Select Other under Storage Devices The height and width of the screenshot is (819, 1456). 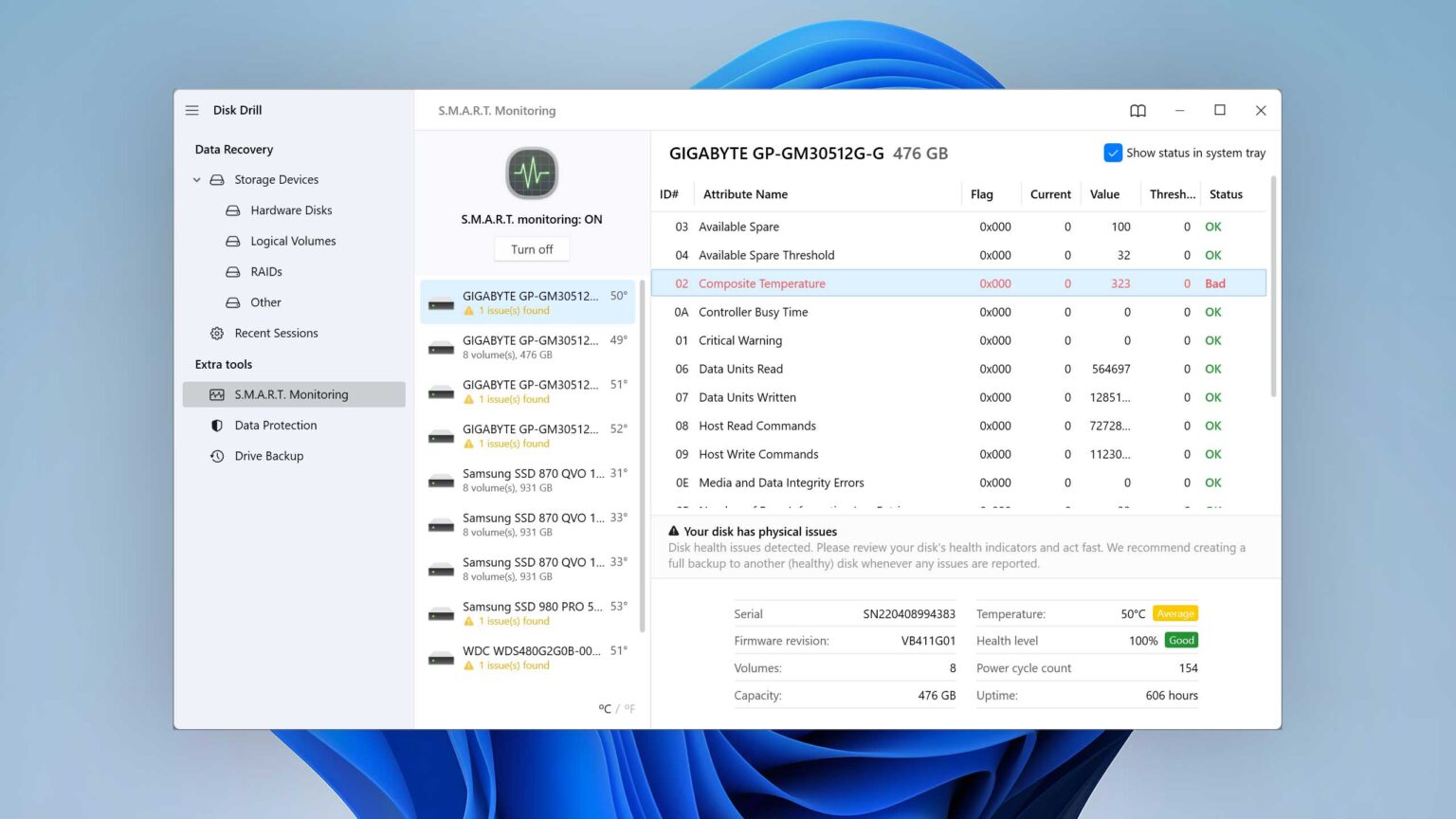click(265, 302)
